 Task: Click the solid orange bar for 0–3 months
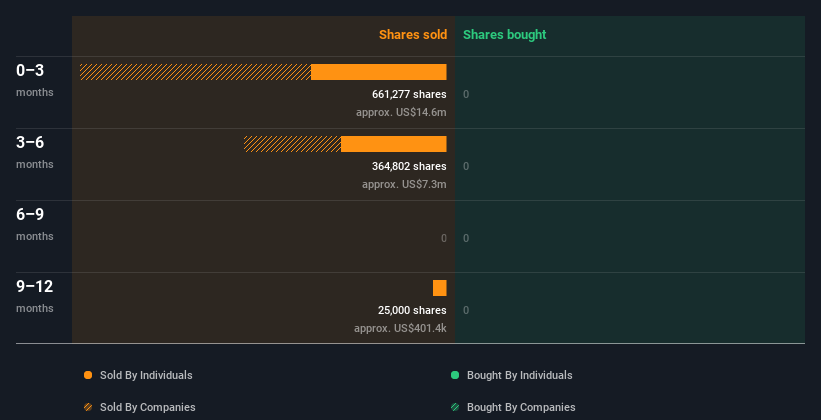click(379, 72)
